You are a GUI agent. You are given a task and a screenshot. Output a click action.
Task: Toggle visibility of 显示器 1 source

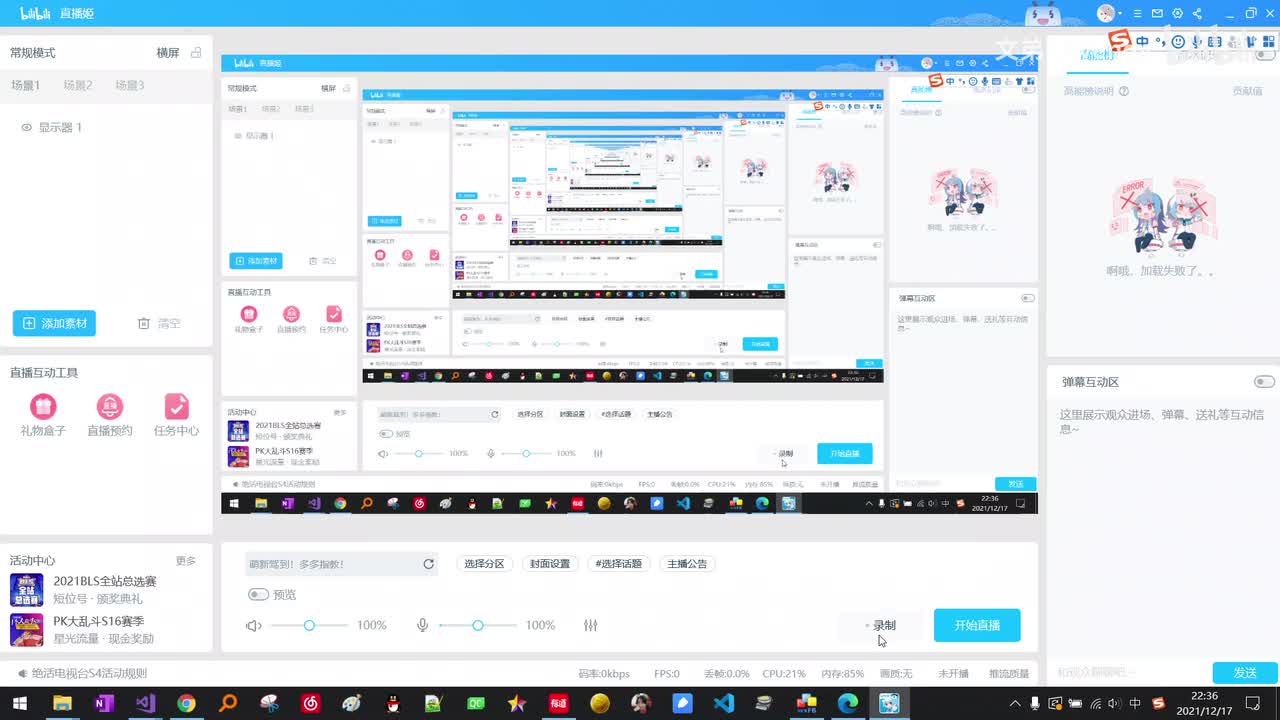point(27,127)
